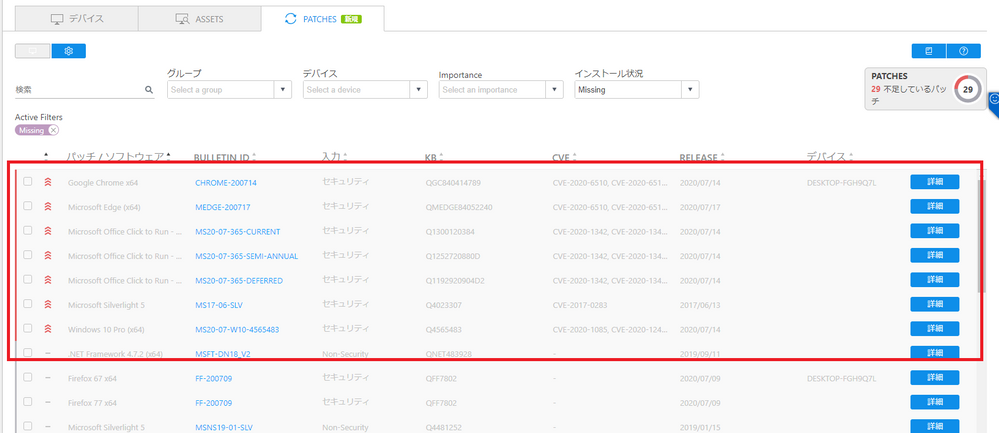
Task: Switch to device view with monitor icon button
Action: [x=32, y=51]
